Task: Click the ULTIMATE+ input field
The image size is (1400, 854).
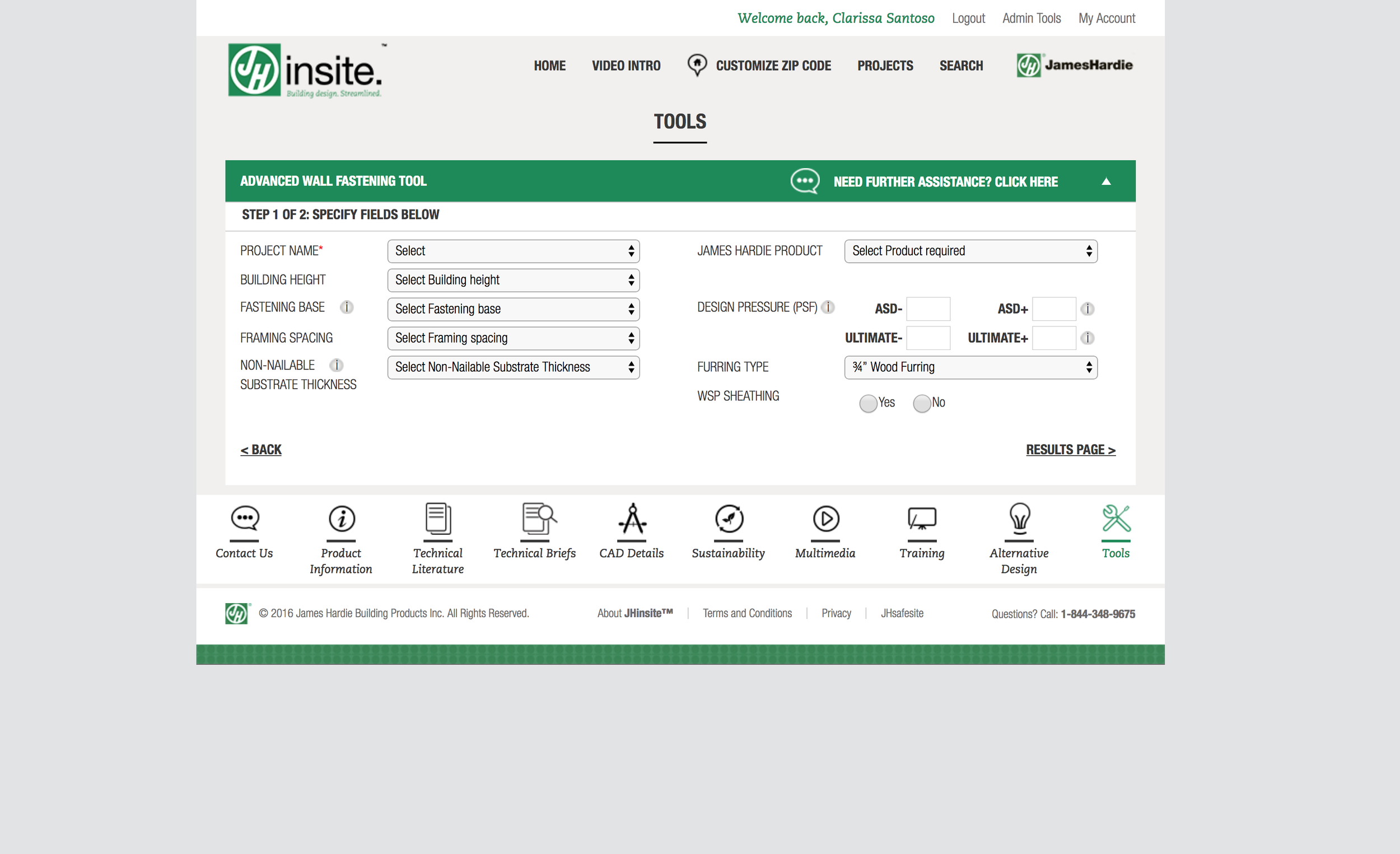Action: 1053,338
